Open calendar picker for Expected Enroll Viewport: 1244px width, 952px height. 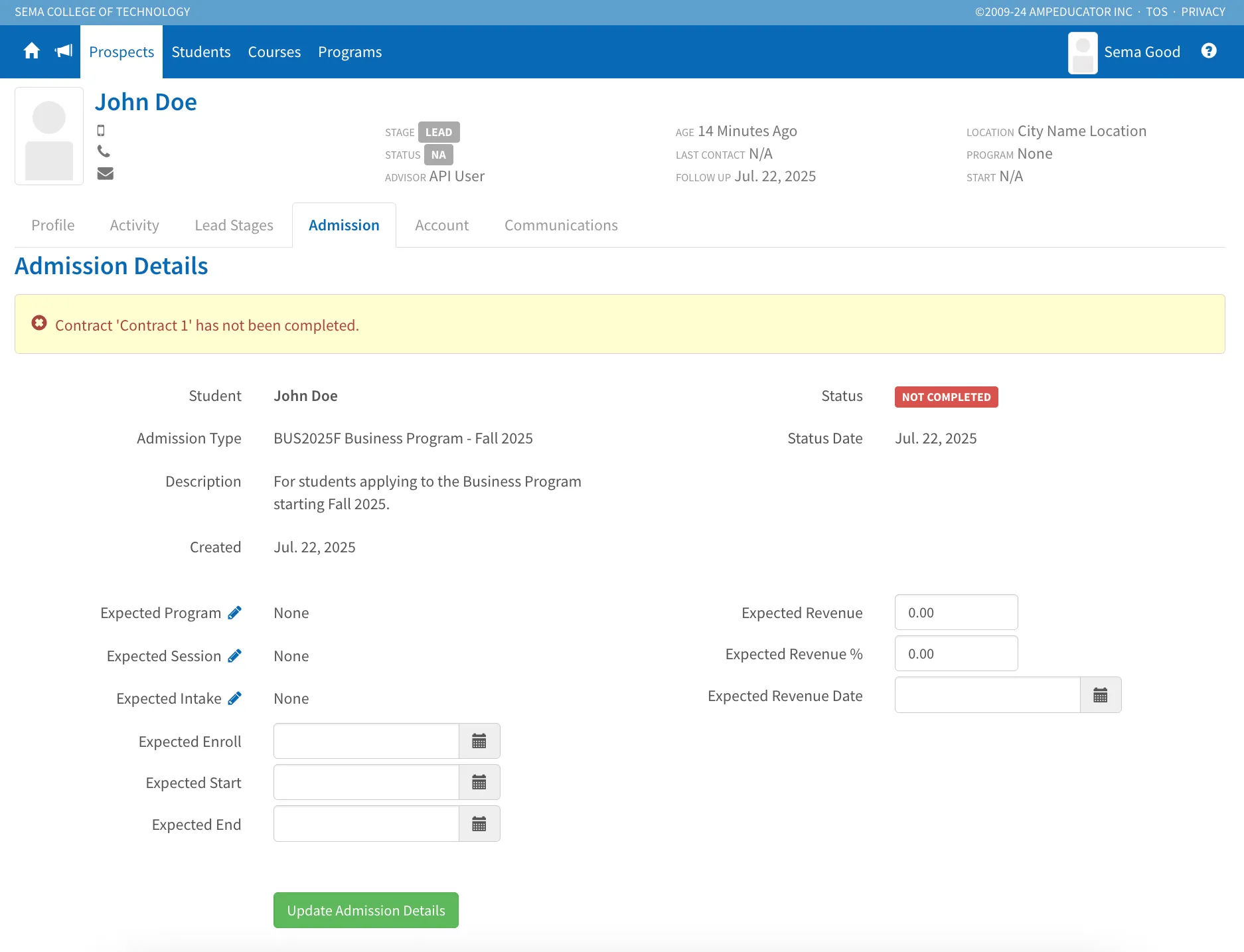click(479, 741)
